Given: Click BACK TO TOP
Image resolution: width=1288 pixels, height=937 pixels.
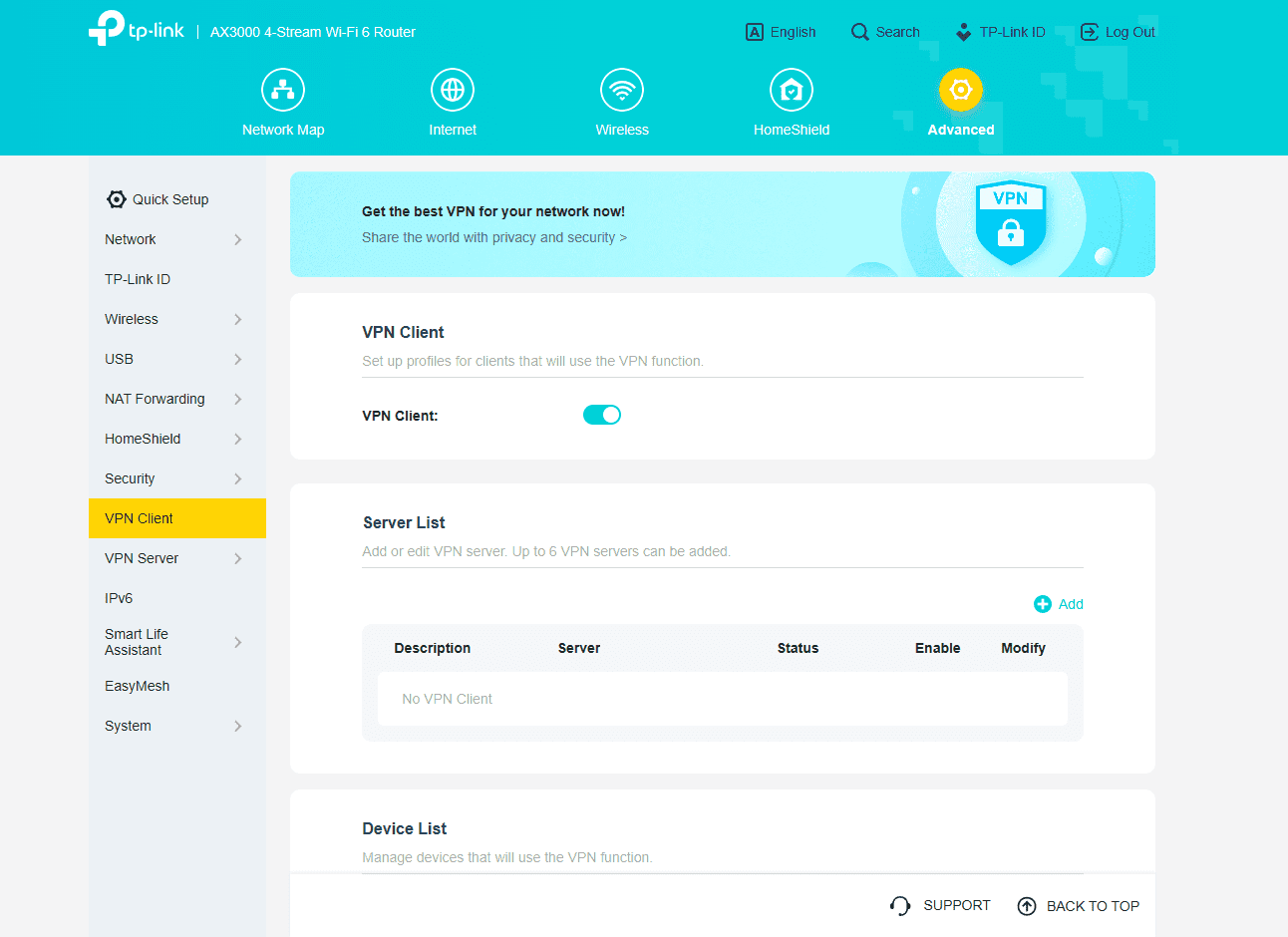Looking at the screenshot, I should tap(1093, 905).
